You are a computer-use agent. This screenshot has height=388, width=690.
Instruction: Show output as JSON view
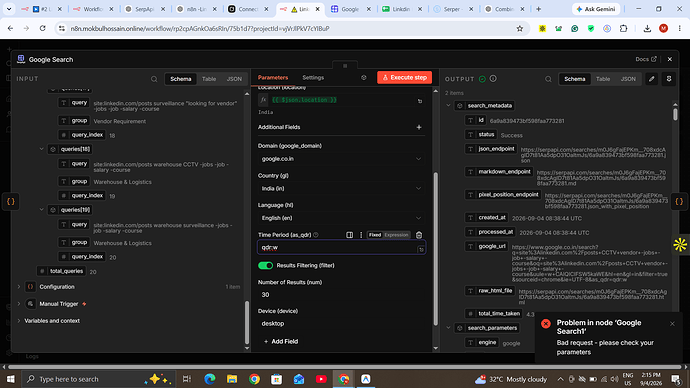coord(628,79)
